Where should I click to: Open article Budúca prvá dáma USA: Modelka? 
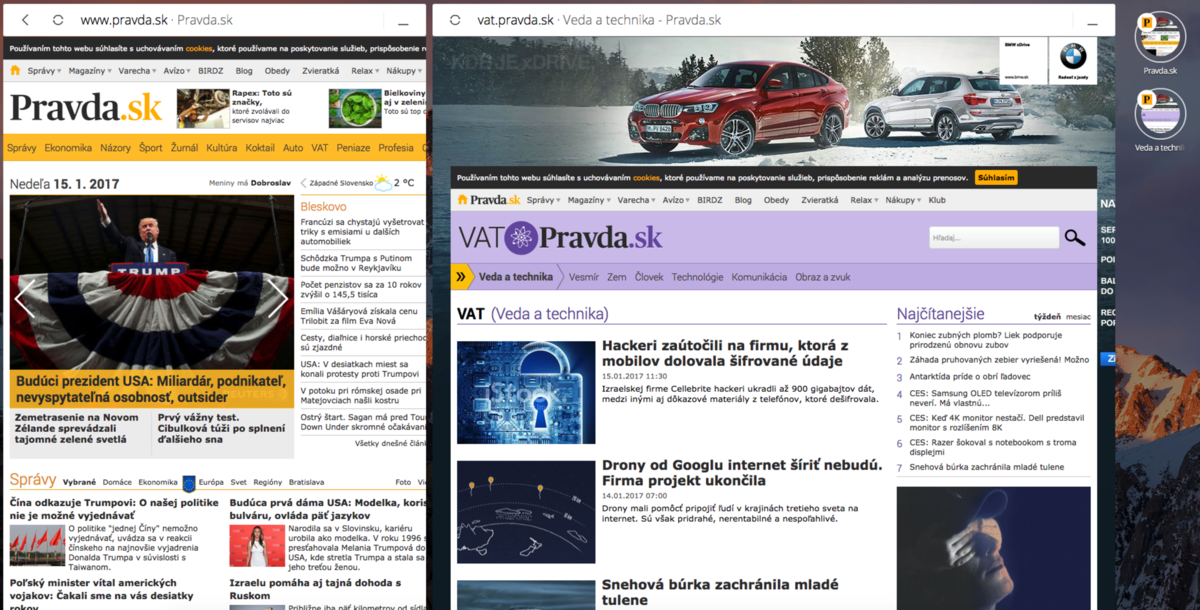[328, 510]
